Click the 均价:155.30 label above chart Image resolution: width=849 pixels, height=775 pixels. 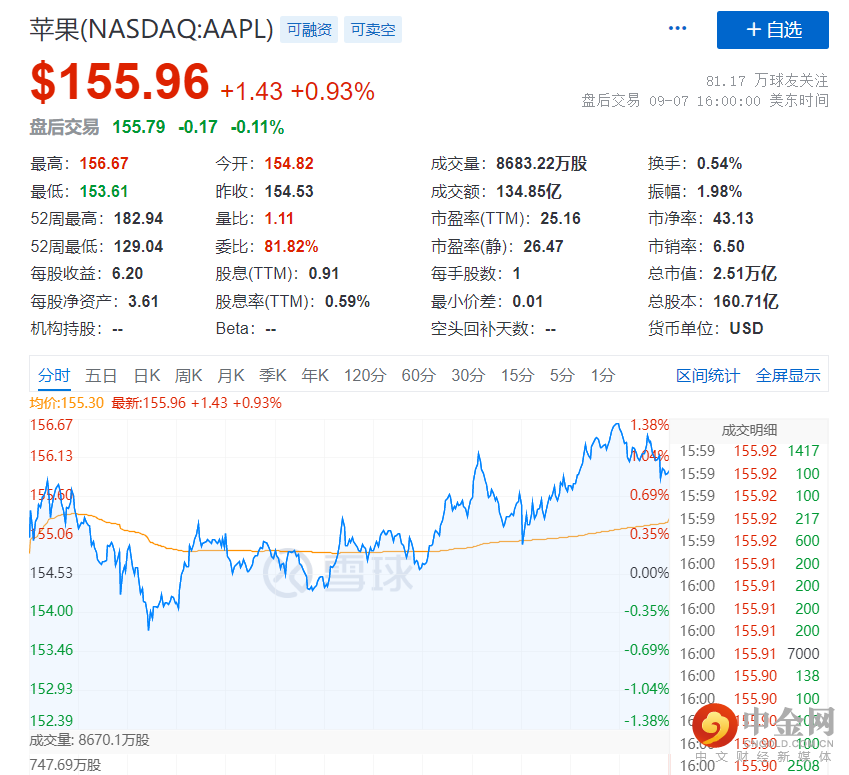pyautogui.click(x=67, y=403)
